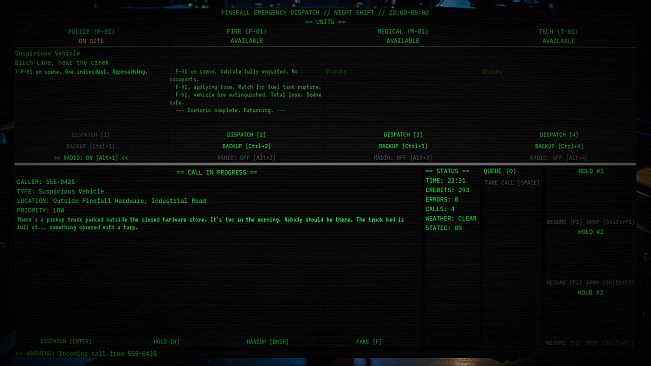651x366 pixels.
Task: Select the FIRE (F-01) unit header
Action: point(247,32)
